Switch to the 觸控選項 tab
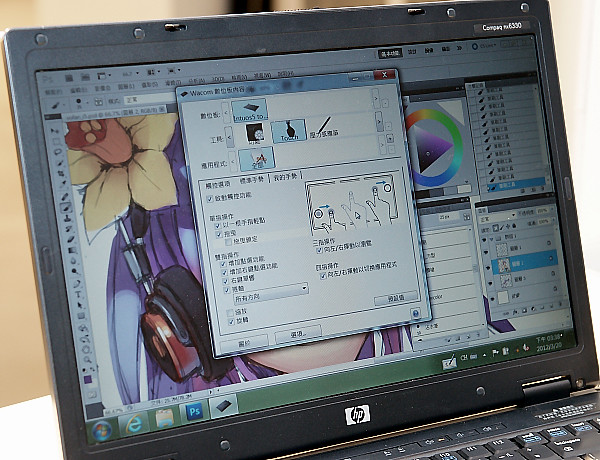The height and width of the screenshot is (460, 600). (218, 184)
